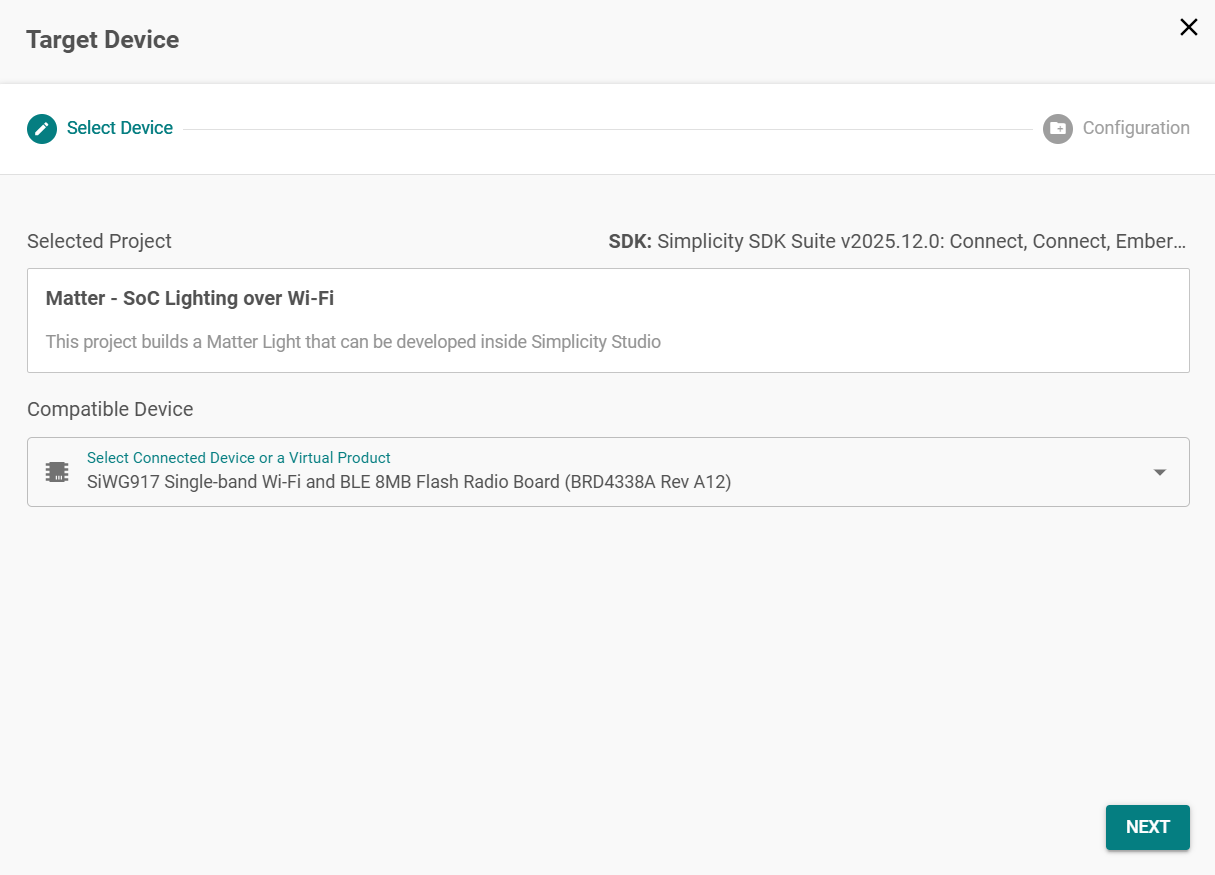
Task: Click the Selected Project label
Action: [x=99, y=241]
